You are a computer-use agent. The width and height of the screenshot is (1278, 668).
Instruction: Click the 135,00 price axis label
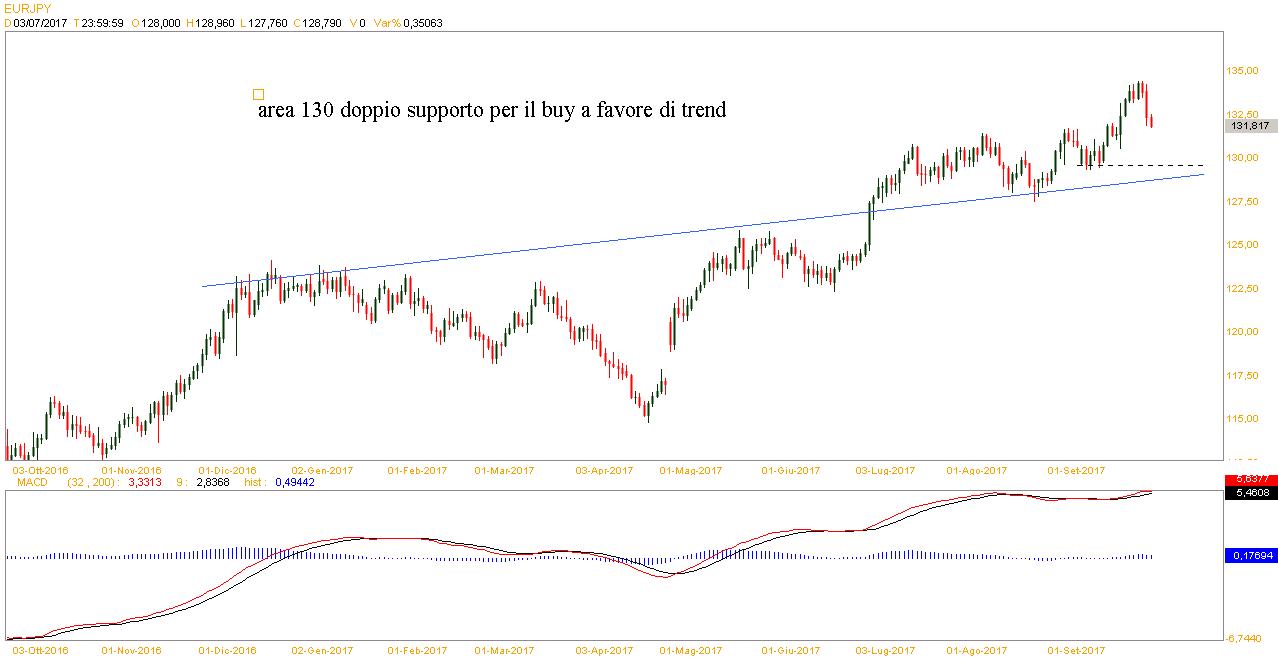1243,71
